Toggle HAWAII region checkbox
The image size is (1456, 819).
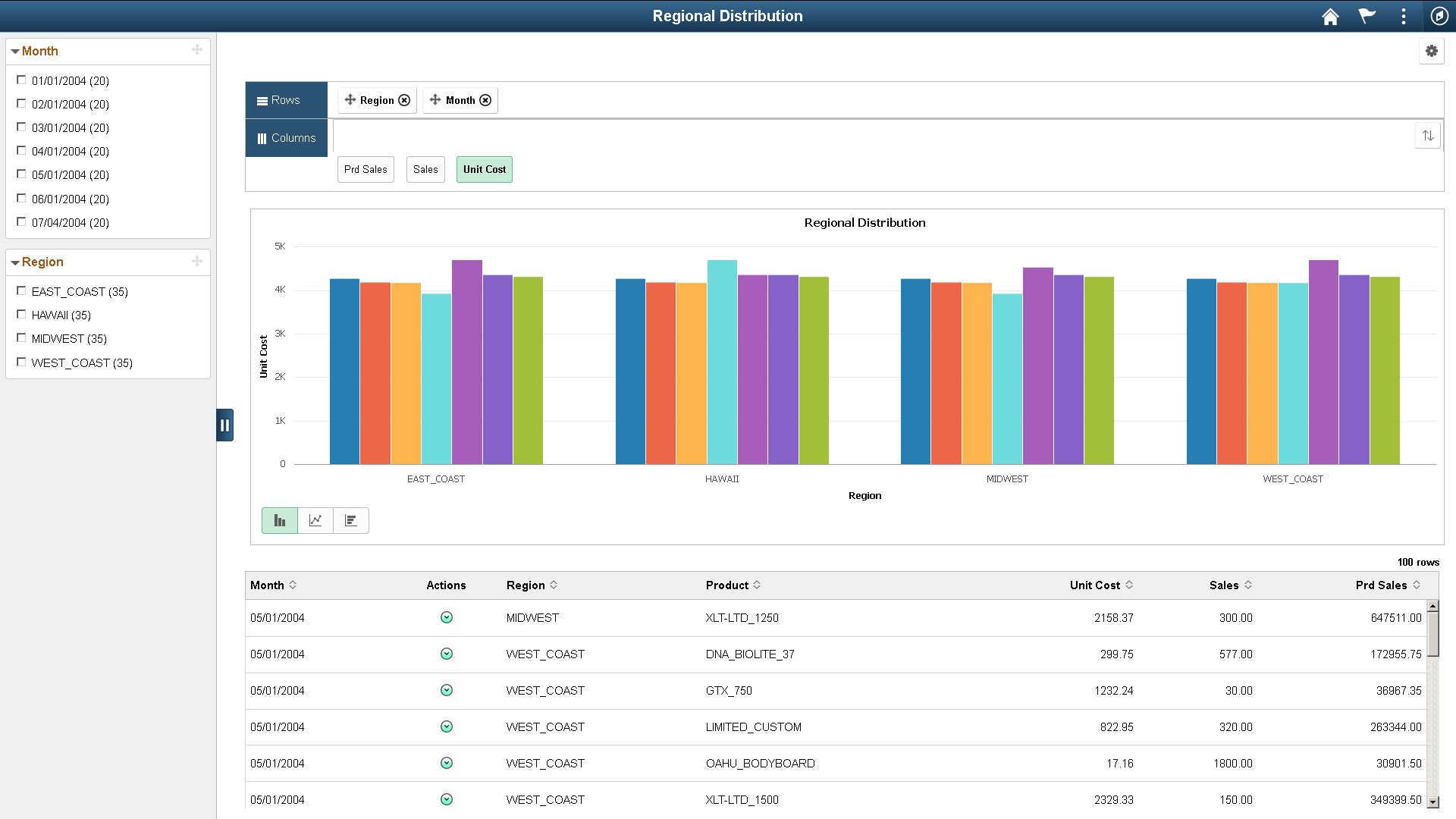click(x=21, y=314)
